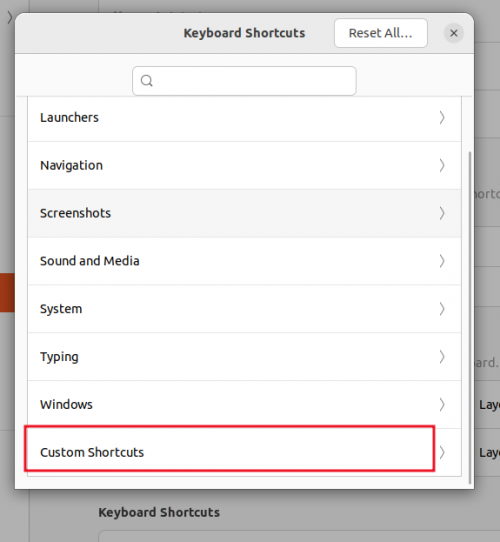Select the System shortcuts entry
This screenshot has height=542, width=500.
(x=244, y=309)
